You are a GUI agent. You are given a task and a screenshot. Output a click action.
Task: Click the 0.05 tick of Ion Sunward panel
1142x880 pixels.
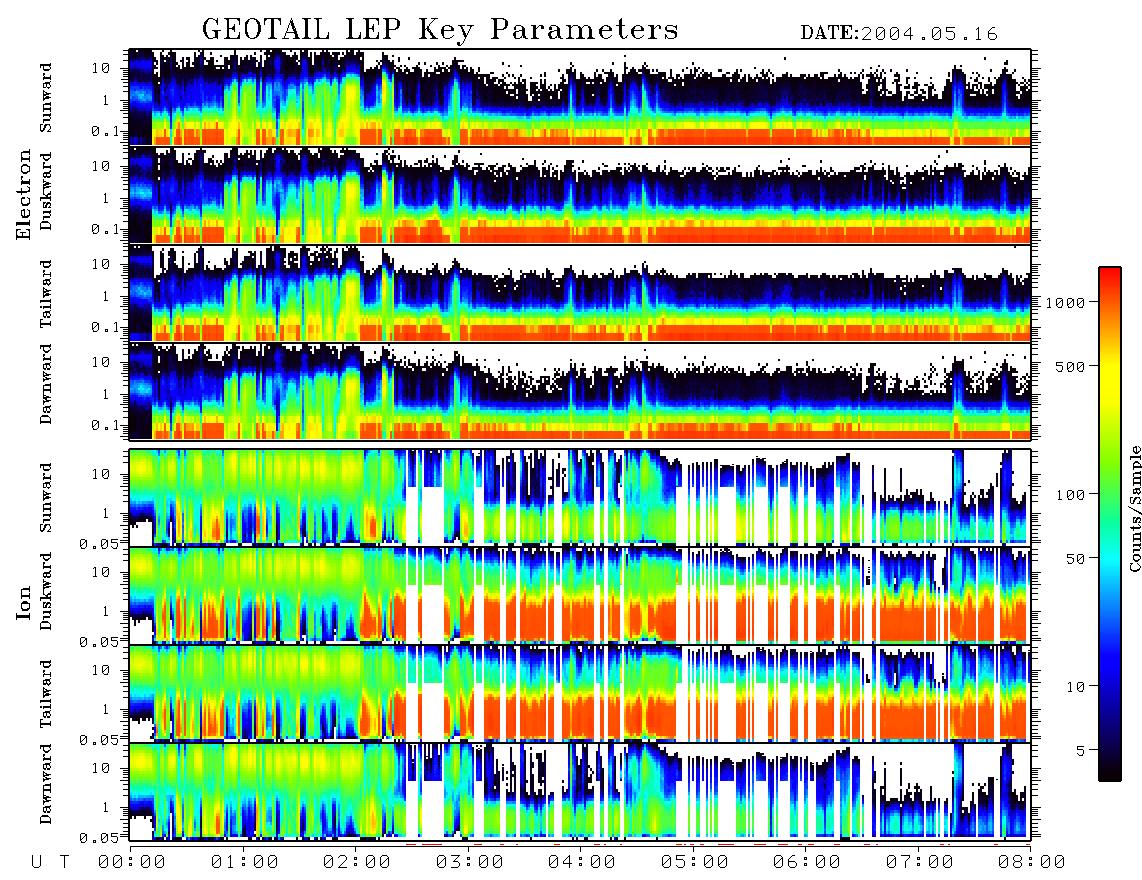(100, 543)
